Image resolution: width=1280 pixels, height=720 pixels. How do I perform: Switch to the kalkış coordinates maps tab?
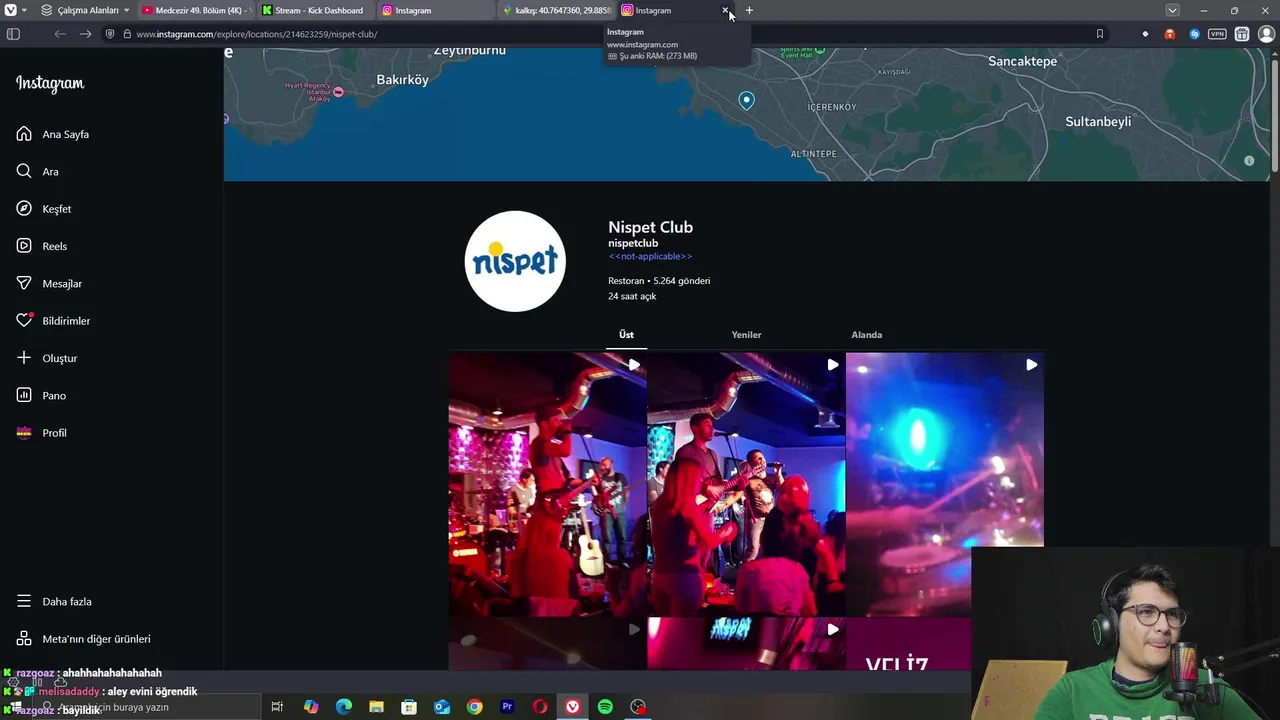tap(556, 10)
